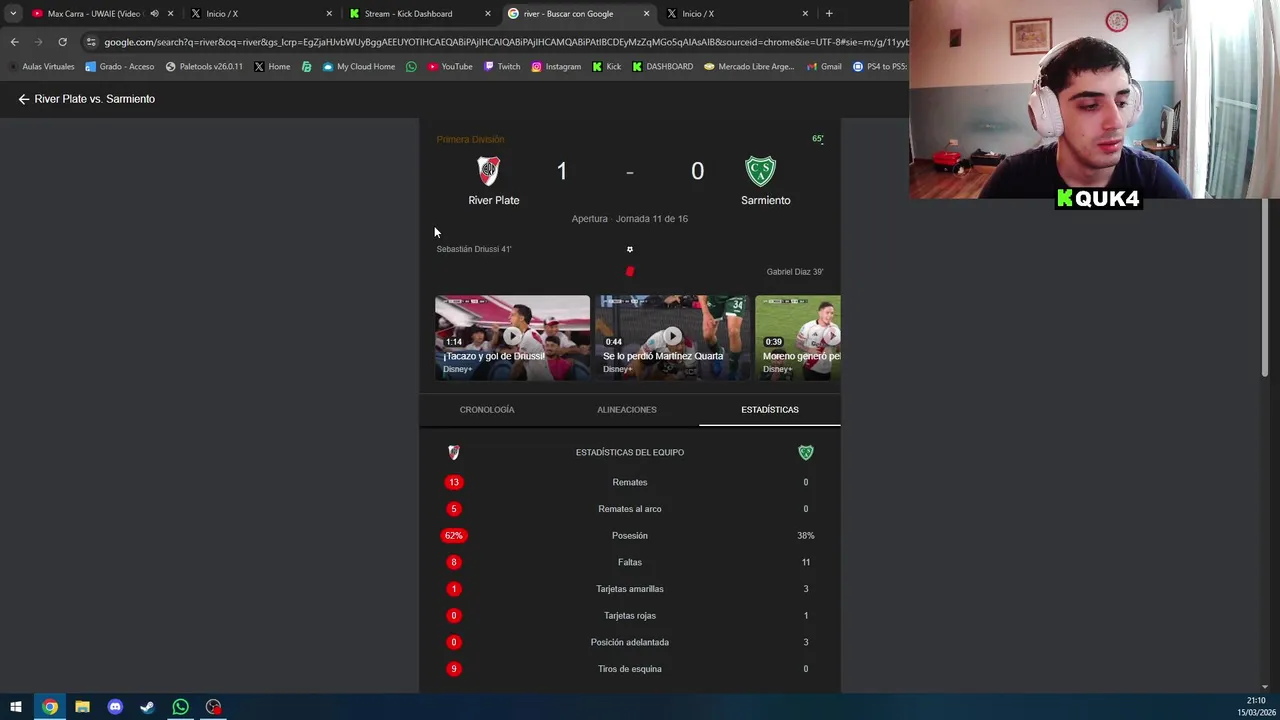Open Steam from the taskbar
1280x720 pixels.
[147, 707]
